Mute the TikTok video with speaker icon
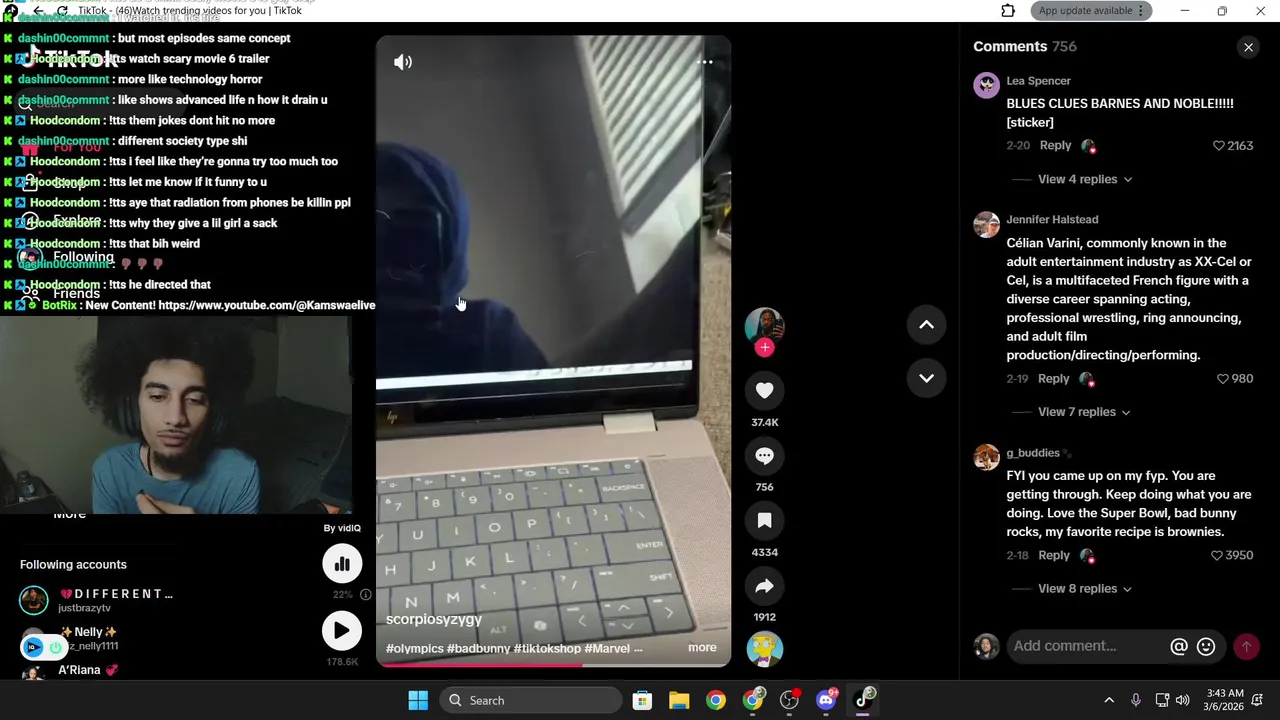 403,62
